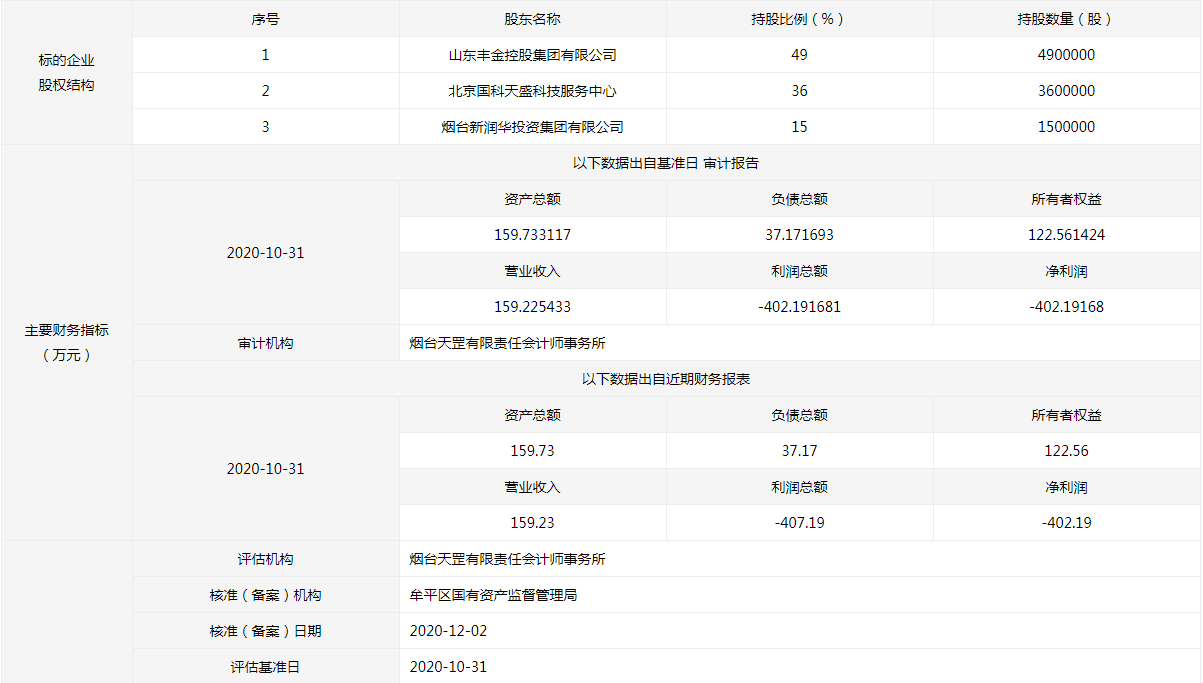
Task: Select the 核准（备案）日期 row label
Action: pyautogui.click(x=265, y=631)
